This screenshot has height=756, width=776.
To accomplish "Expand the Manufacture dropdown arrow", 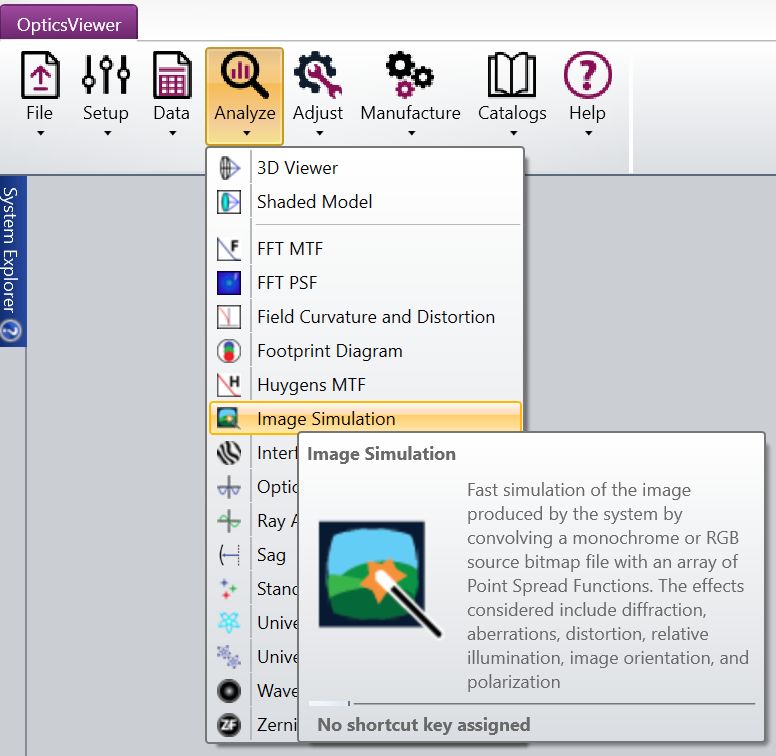I will coord(410,133).
